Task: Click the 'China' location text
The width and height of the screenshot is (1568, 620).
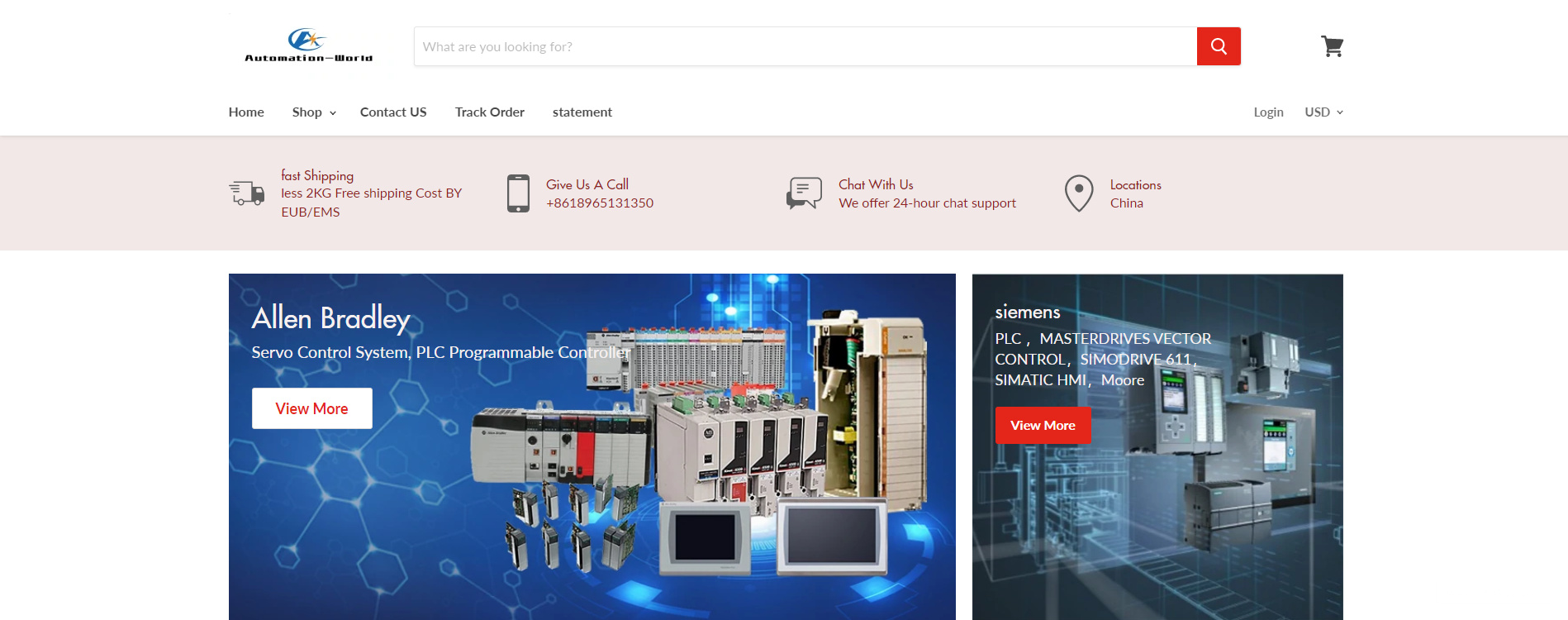Action: 1127,203
